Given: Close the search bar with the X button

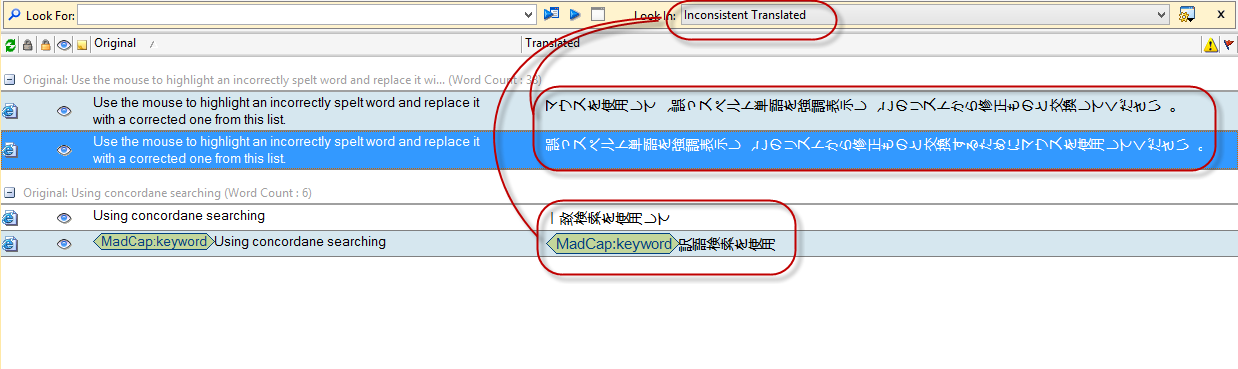Looking at the screenshot, I should point(1221,14).
